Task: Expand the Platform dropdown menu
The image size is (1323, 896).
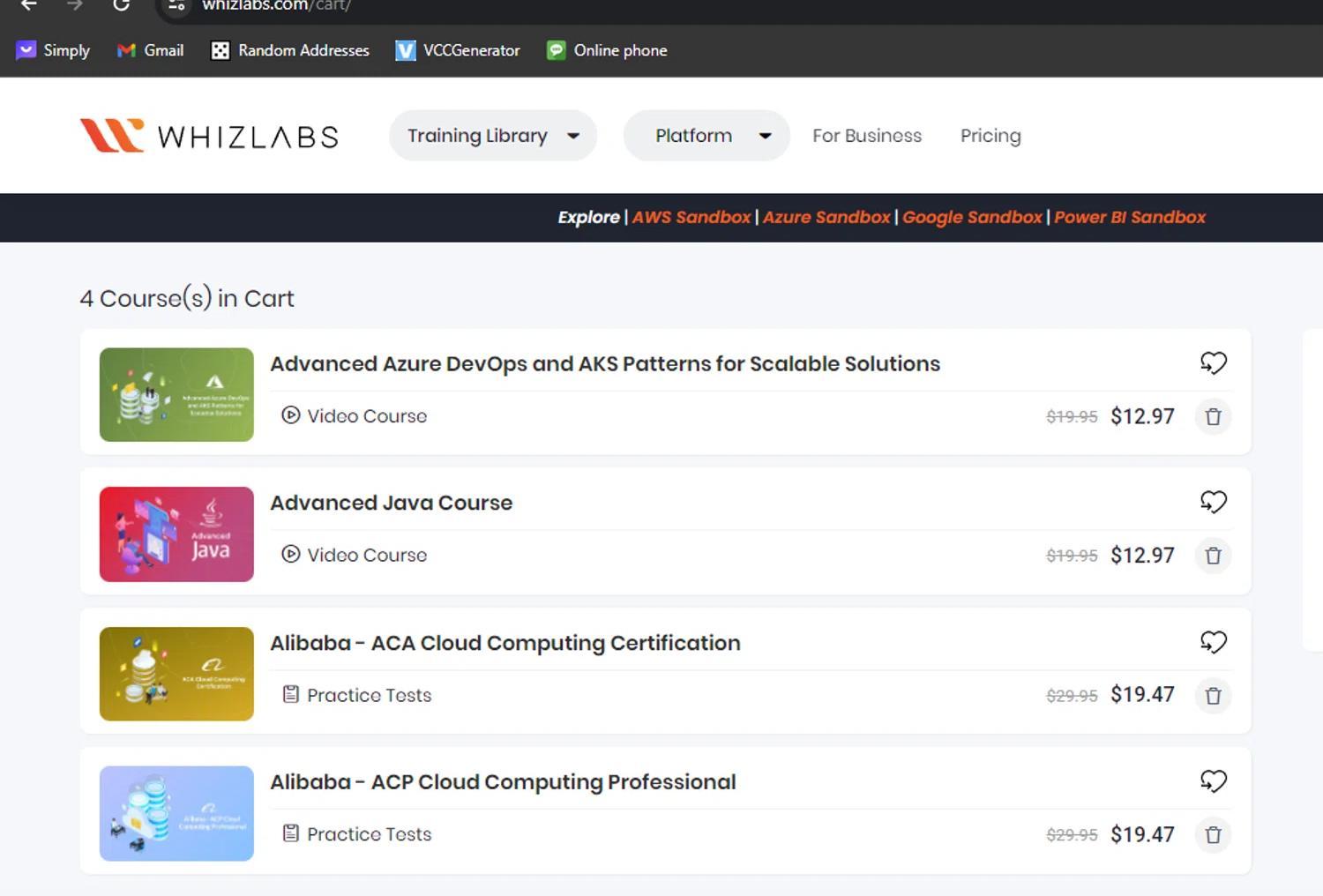Action: 706,136
